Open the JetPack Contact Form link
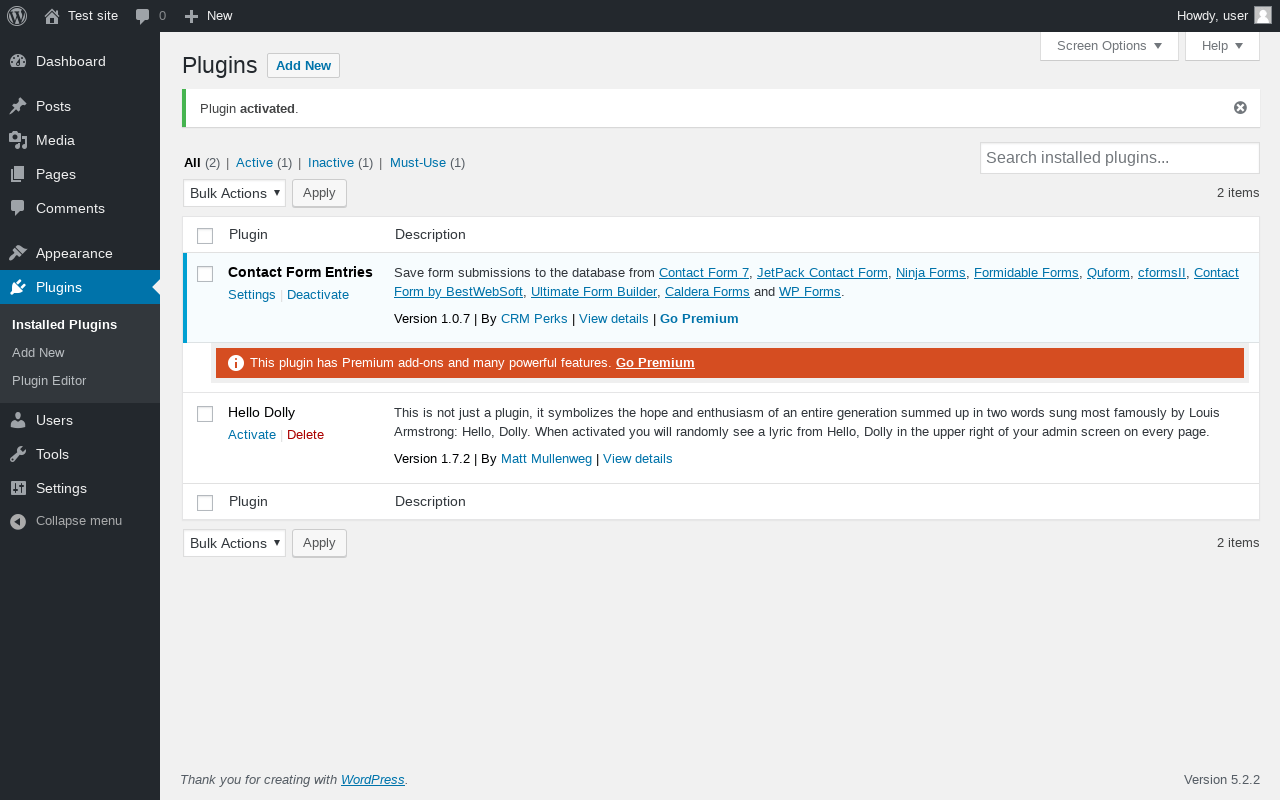Viewport: 1280px width, 800px height. click(822, 273)
